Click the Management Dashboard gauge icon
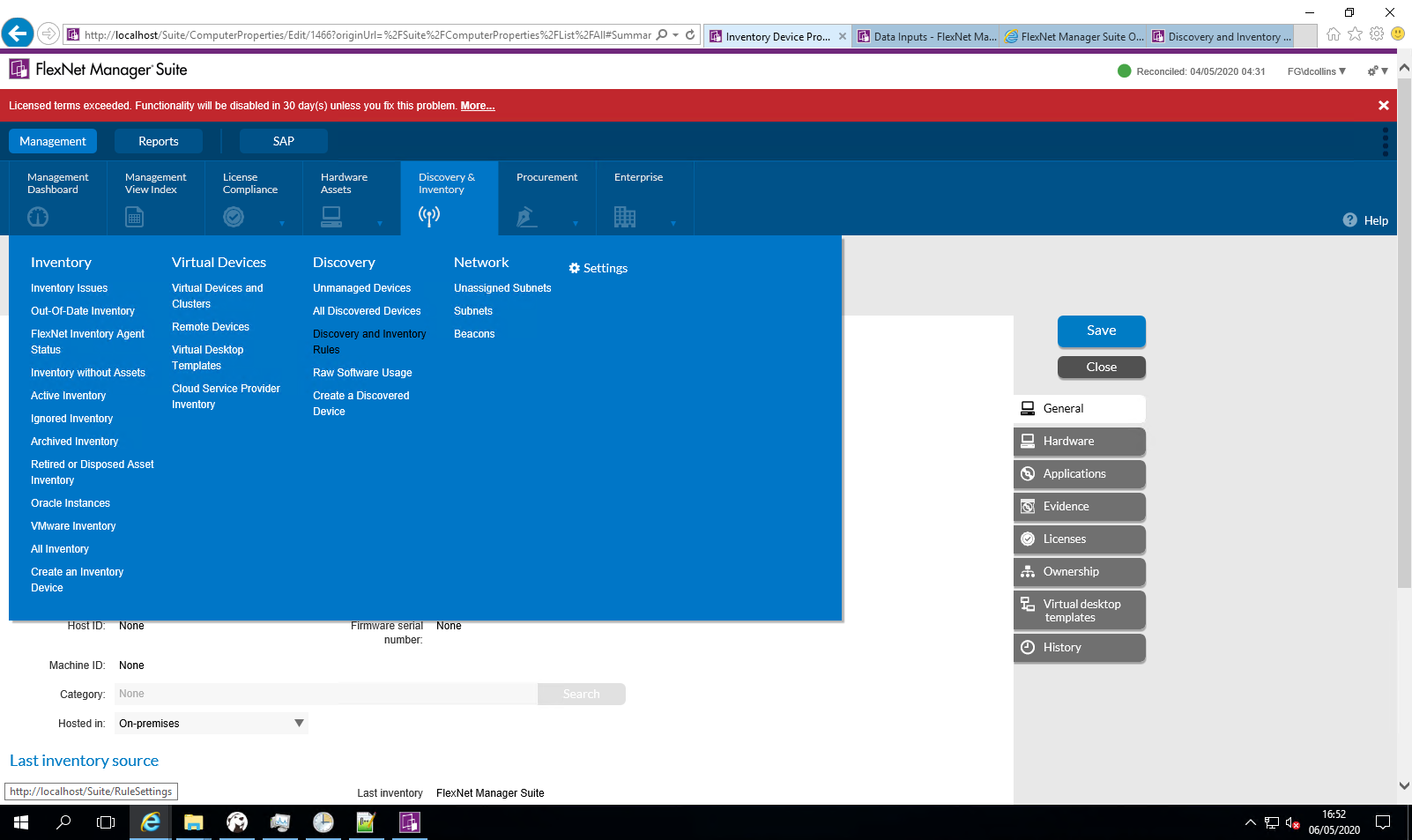This screenshot has height=840, width=1412. coord(38,216)
